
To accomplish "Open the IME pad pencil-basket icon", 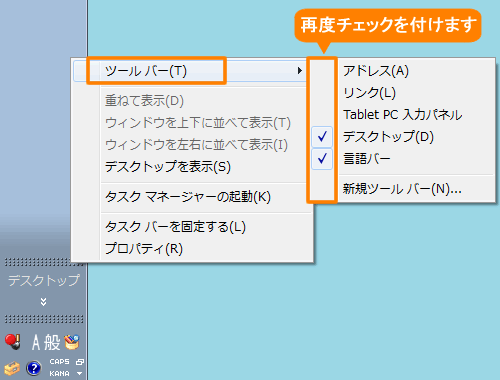I will tap(72, 342).
